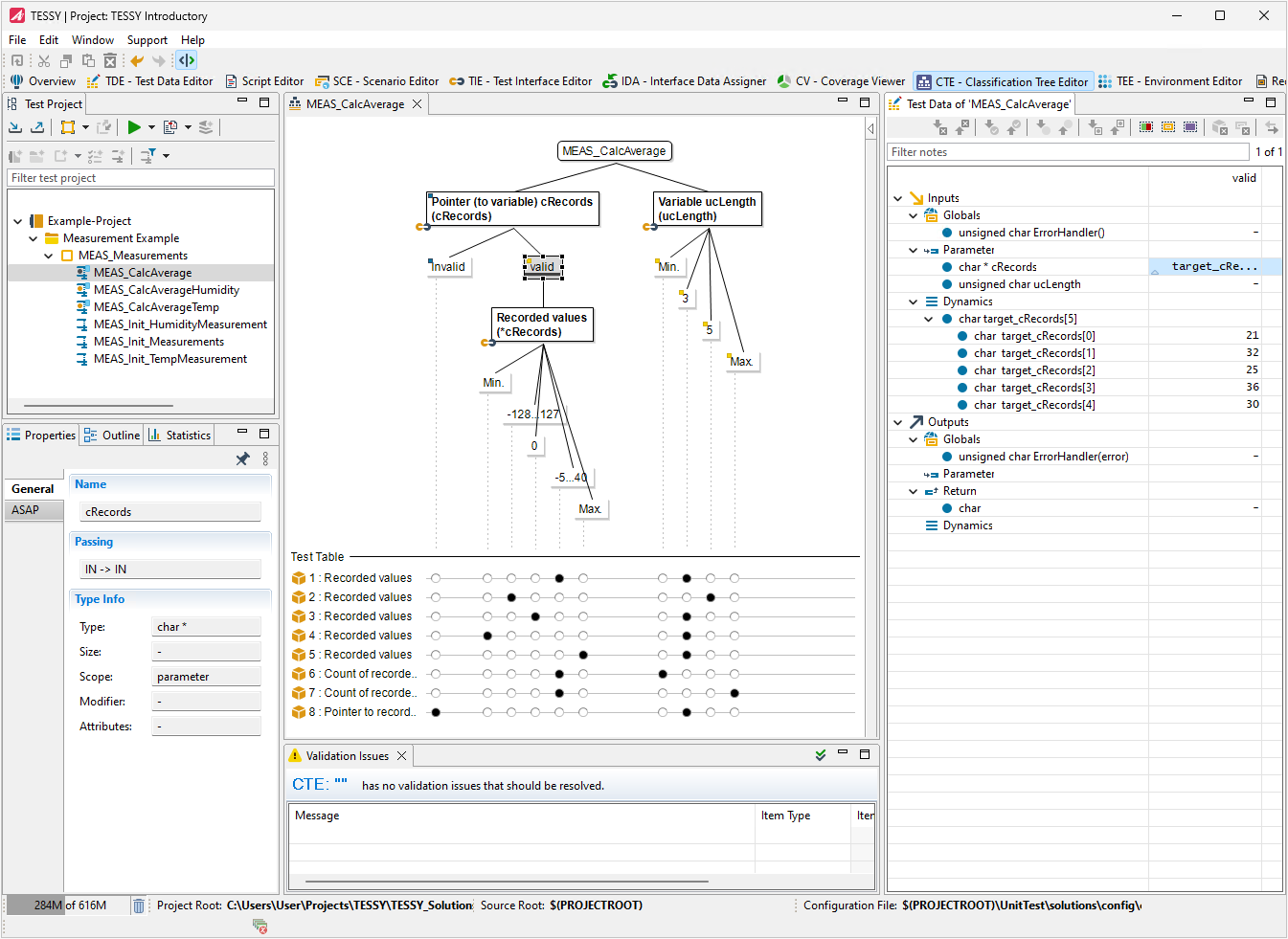Click the purple dashed-rectangle icon in Test Data toolbar

(x=1190, y=127)
